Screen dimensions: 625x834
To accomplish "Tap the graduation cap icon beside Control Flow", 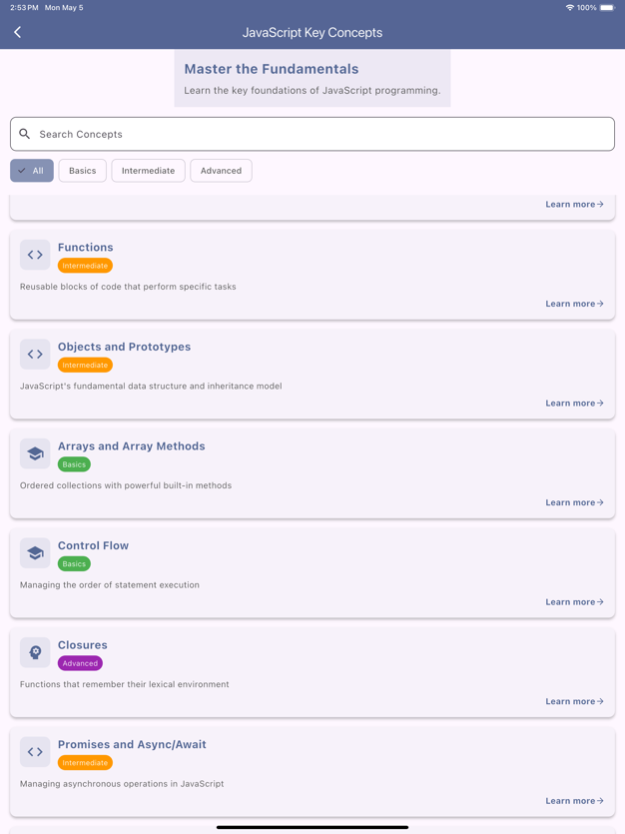I will point(35,552).
